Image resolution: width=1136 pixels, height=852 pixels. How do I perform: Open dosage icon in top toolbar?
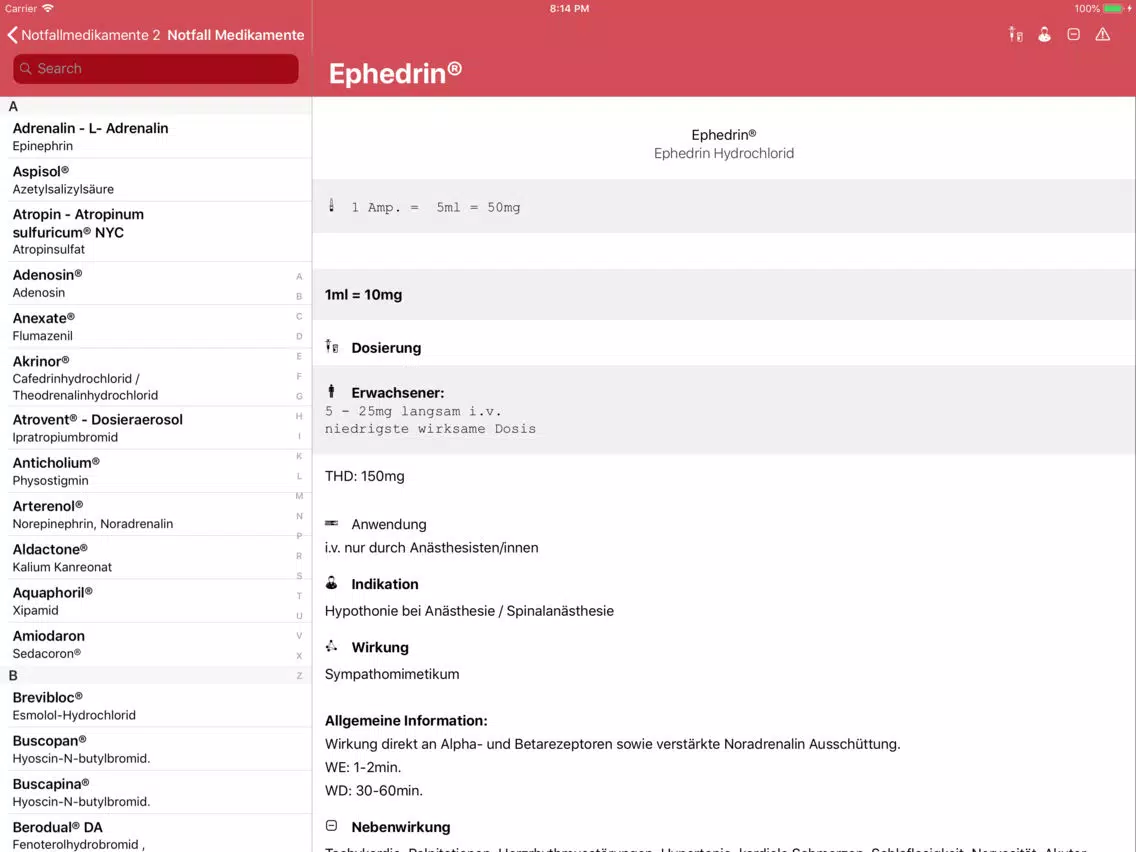(1016, 34)
